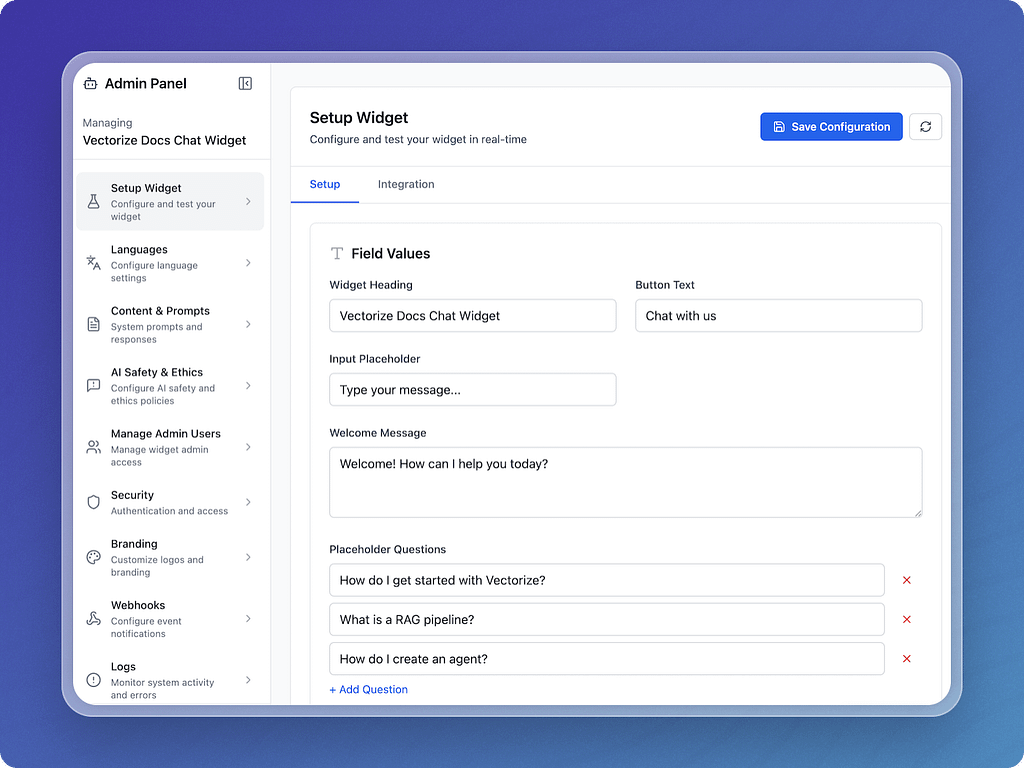Click the 'Vectorize Docs Chat Widget' managing title
The height and width of the screenshot is (768, 1024).
[165, 140]
